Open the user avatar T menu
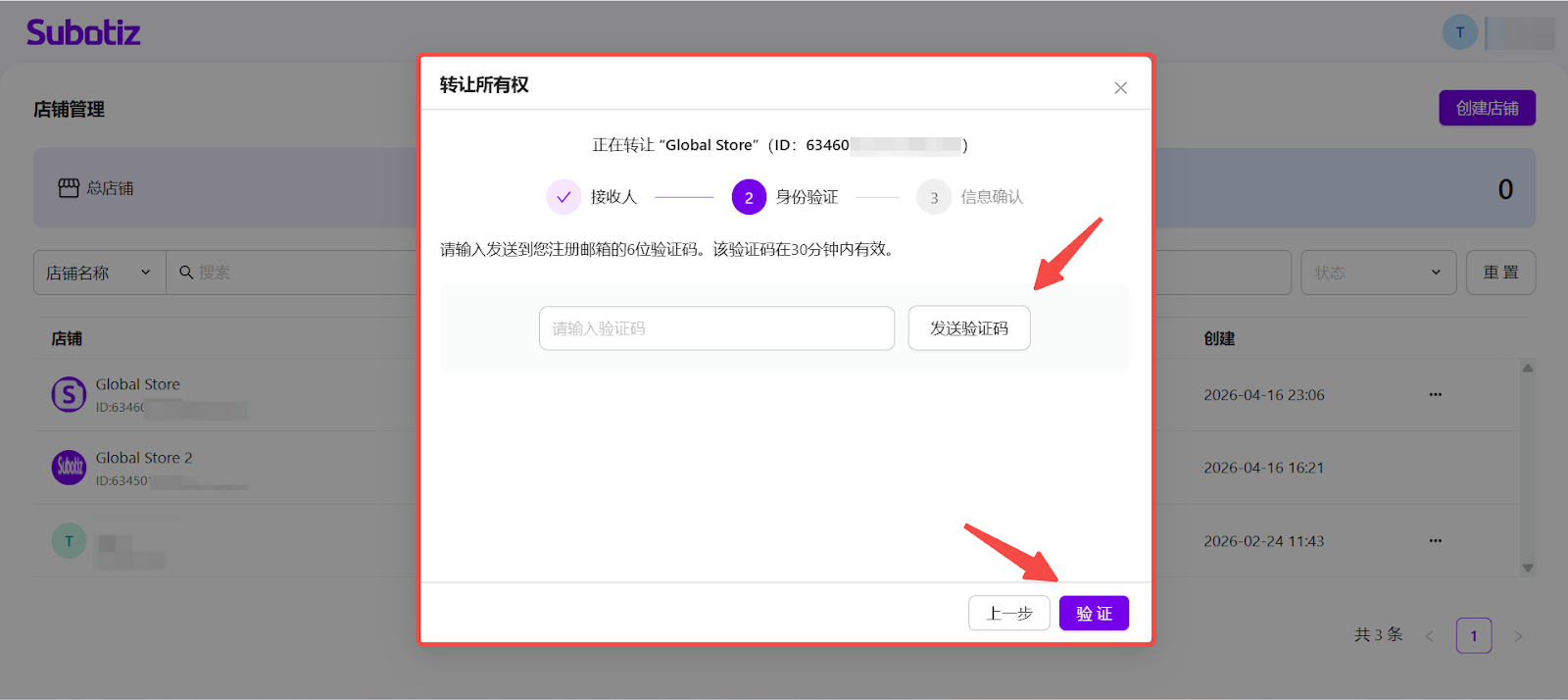This screenshot has height=700, width=1568. [1459, 32]
